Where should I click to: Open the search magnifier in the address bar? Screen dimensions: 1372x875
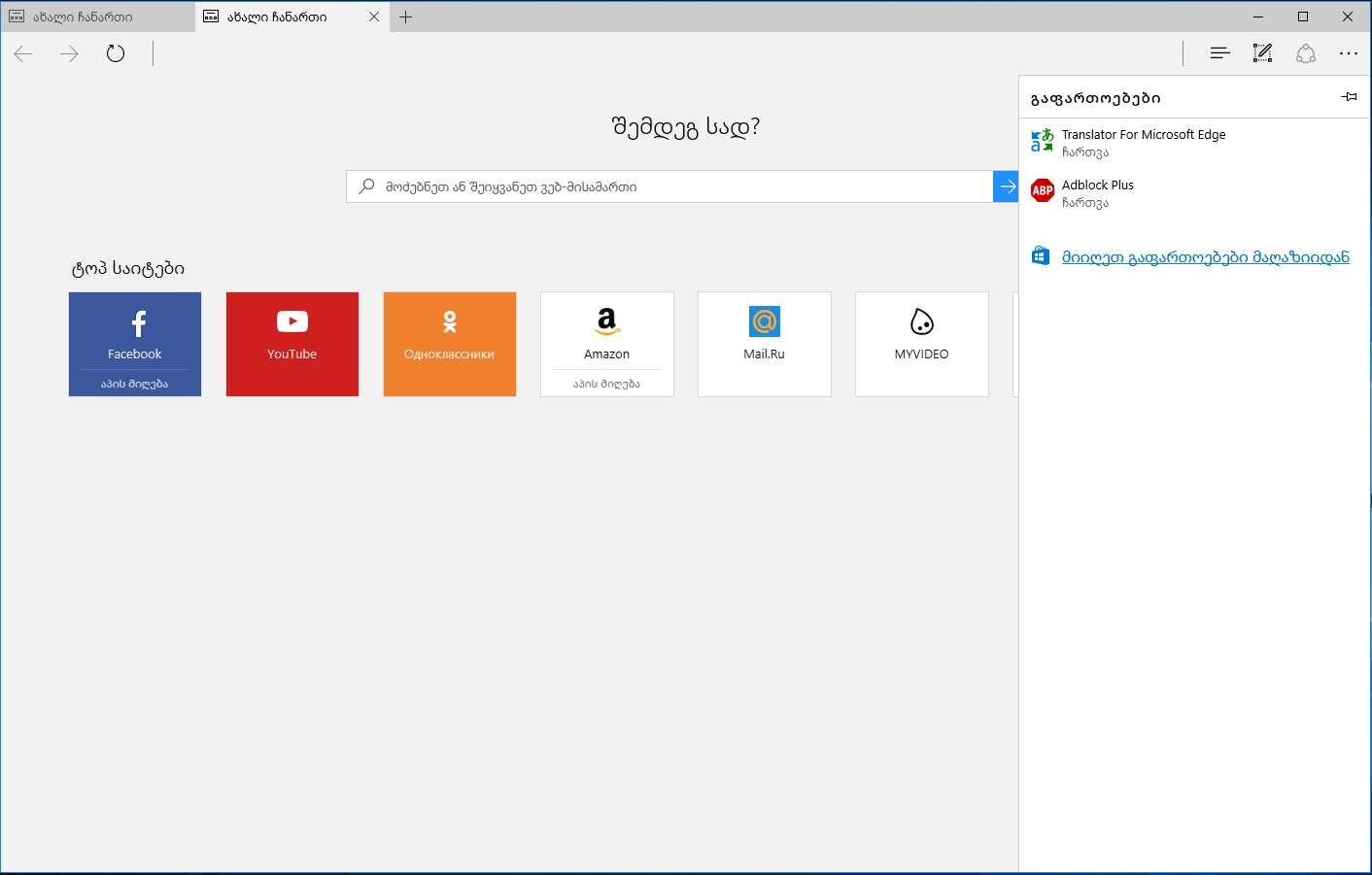point(365,185)
